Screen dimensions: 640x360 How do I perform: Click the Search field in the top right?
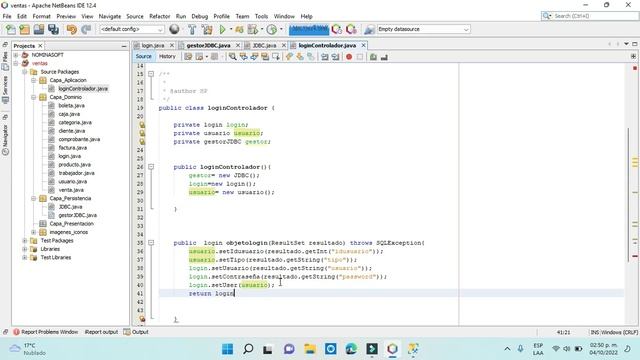(590, 16)
